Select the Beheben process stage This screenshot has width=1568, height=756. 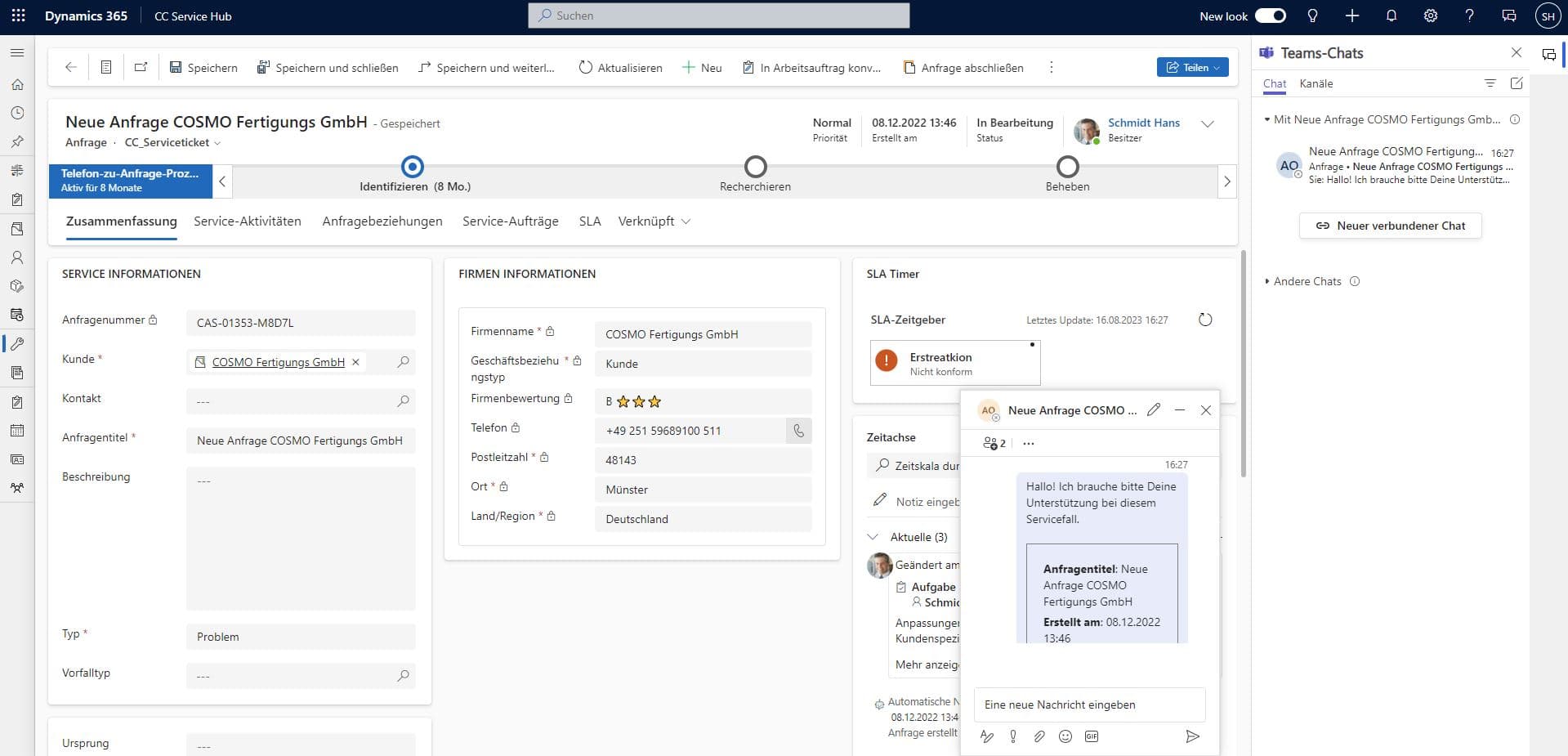1067,168
